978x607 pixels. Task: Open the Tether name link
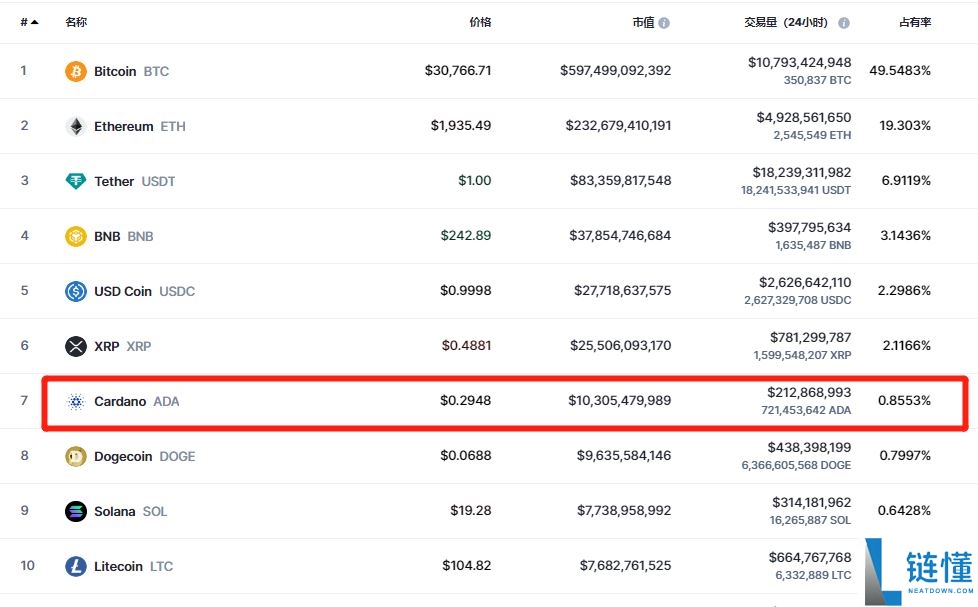114,181
